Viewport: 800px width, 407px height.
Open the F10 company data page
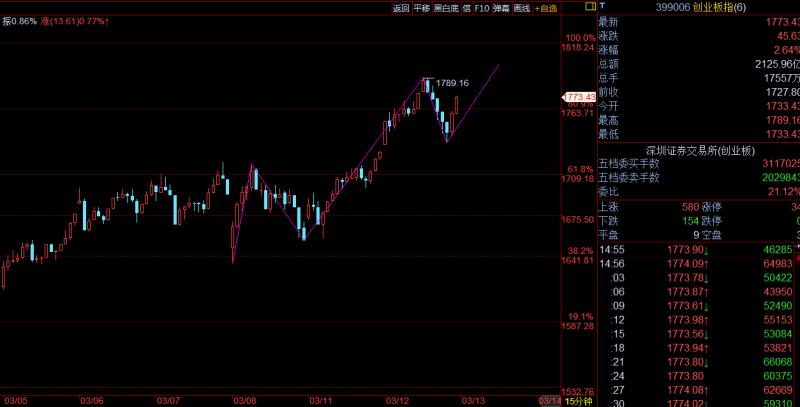482,8
